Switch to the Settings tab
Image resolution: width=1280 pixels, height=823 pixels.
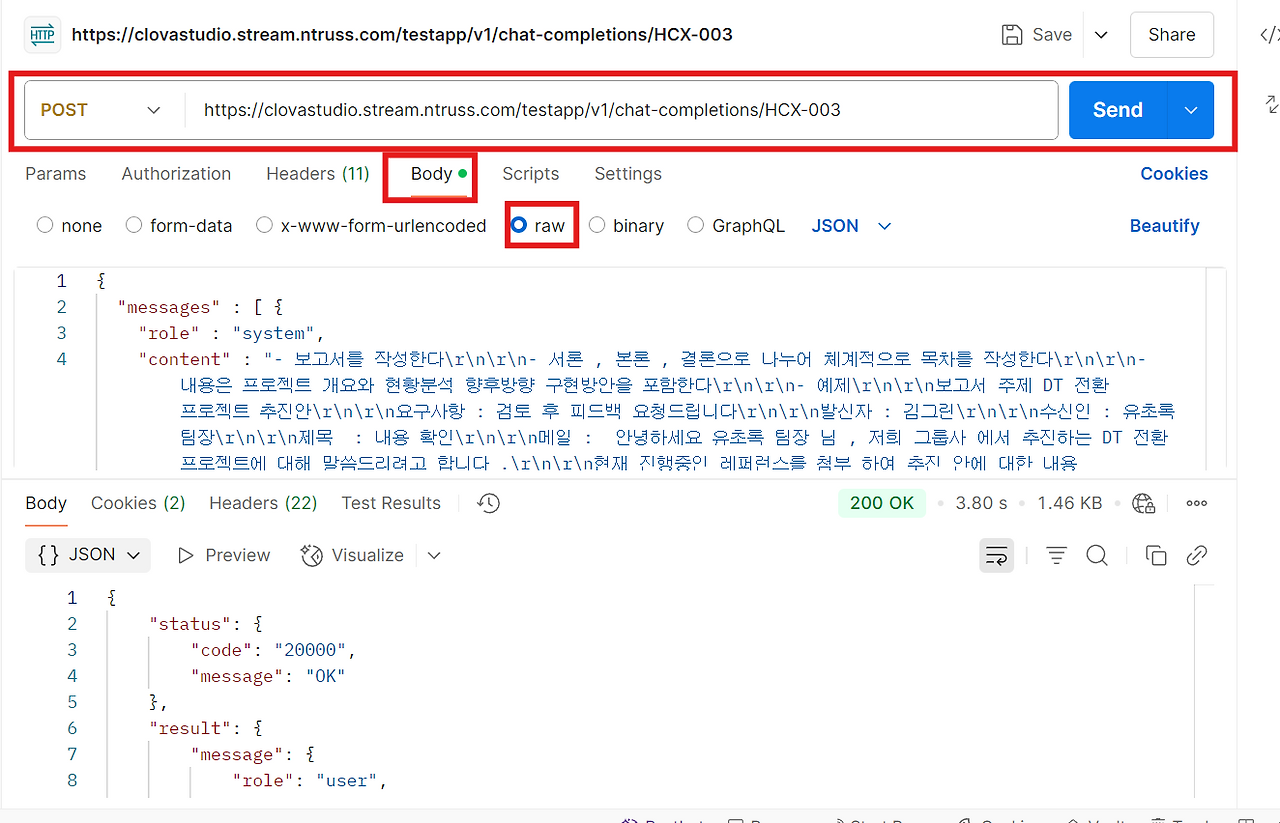pyautogui.click(x=628, y=174)
